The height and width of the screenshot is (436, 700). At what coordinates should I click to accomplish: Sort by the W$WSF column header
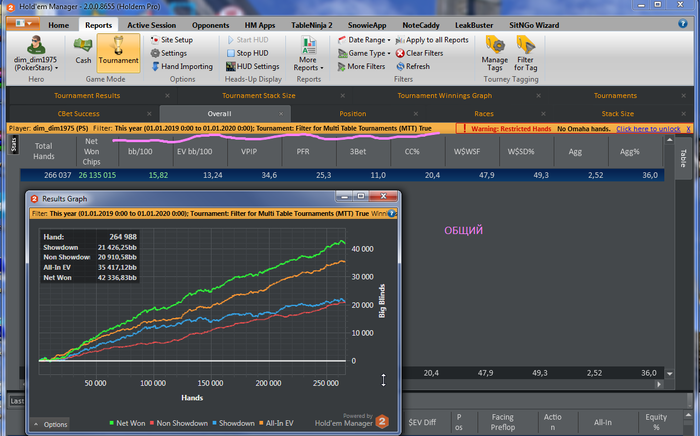click(x=467, y=152)
